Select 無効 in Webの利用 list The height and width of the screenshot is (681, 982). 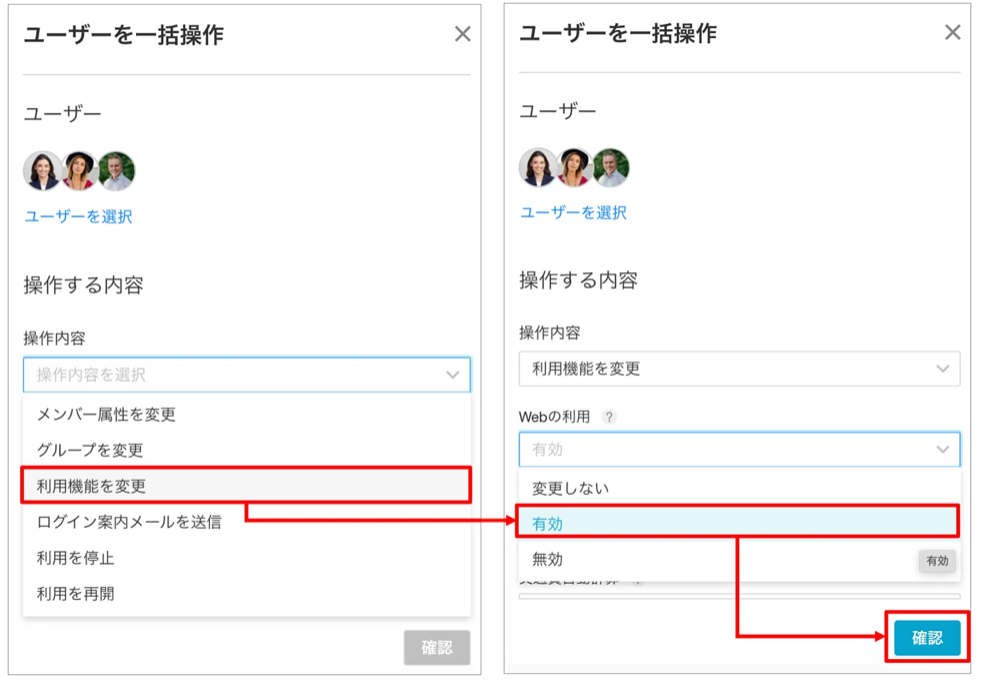(x=739, y=559)
